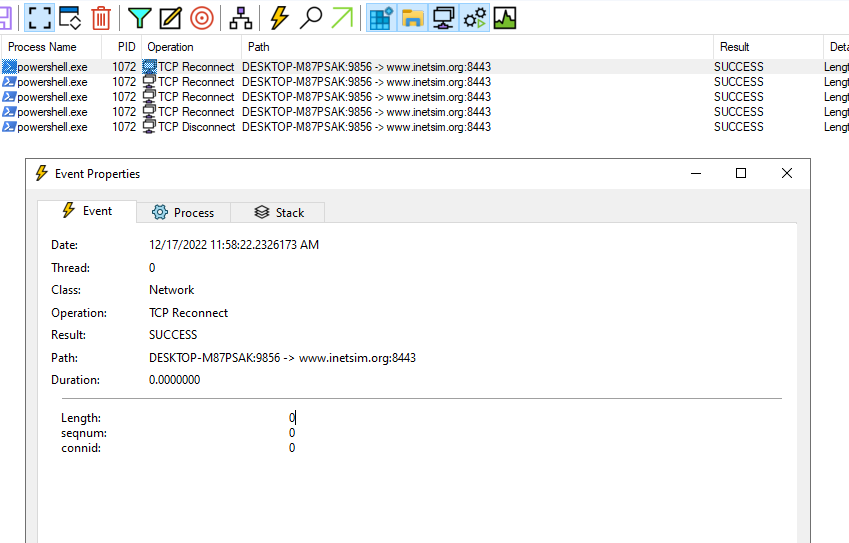Toggle Show File System Activity folder icon

point(412,17)
